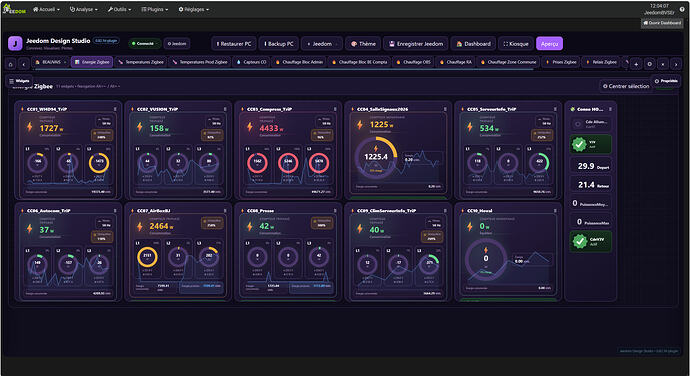Click the Centrer sélection button
The width and height of the screenshot is (690, 376).
coord(626,86)
